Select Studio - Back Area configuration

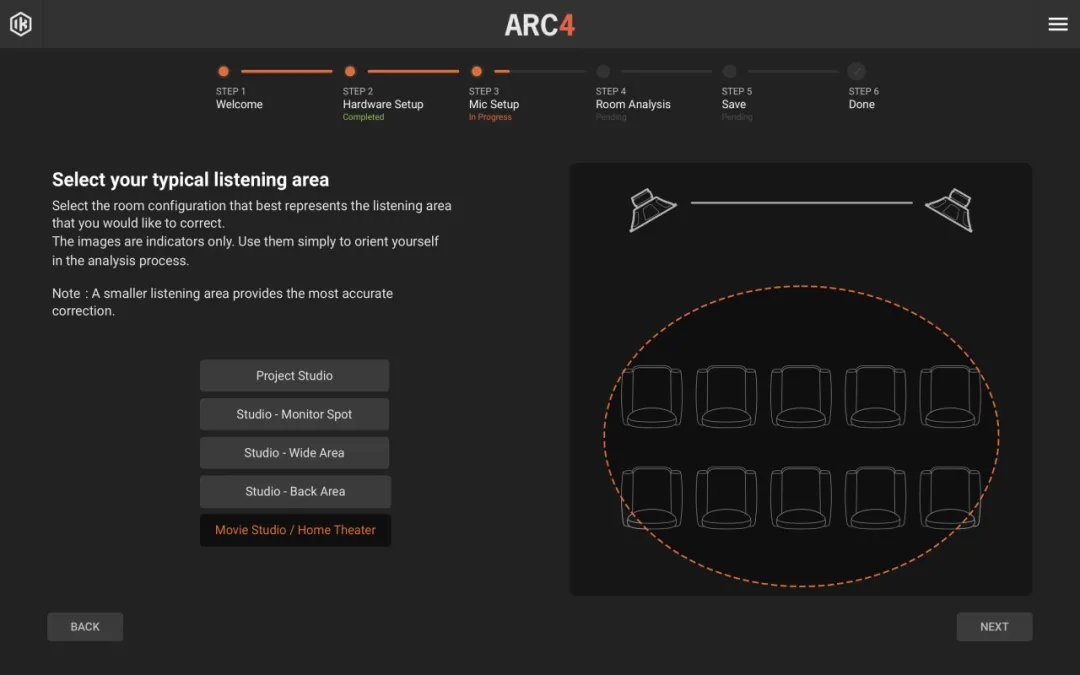[295, 491]
